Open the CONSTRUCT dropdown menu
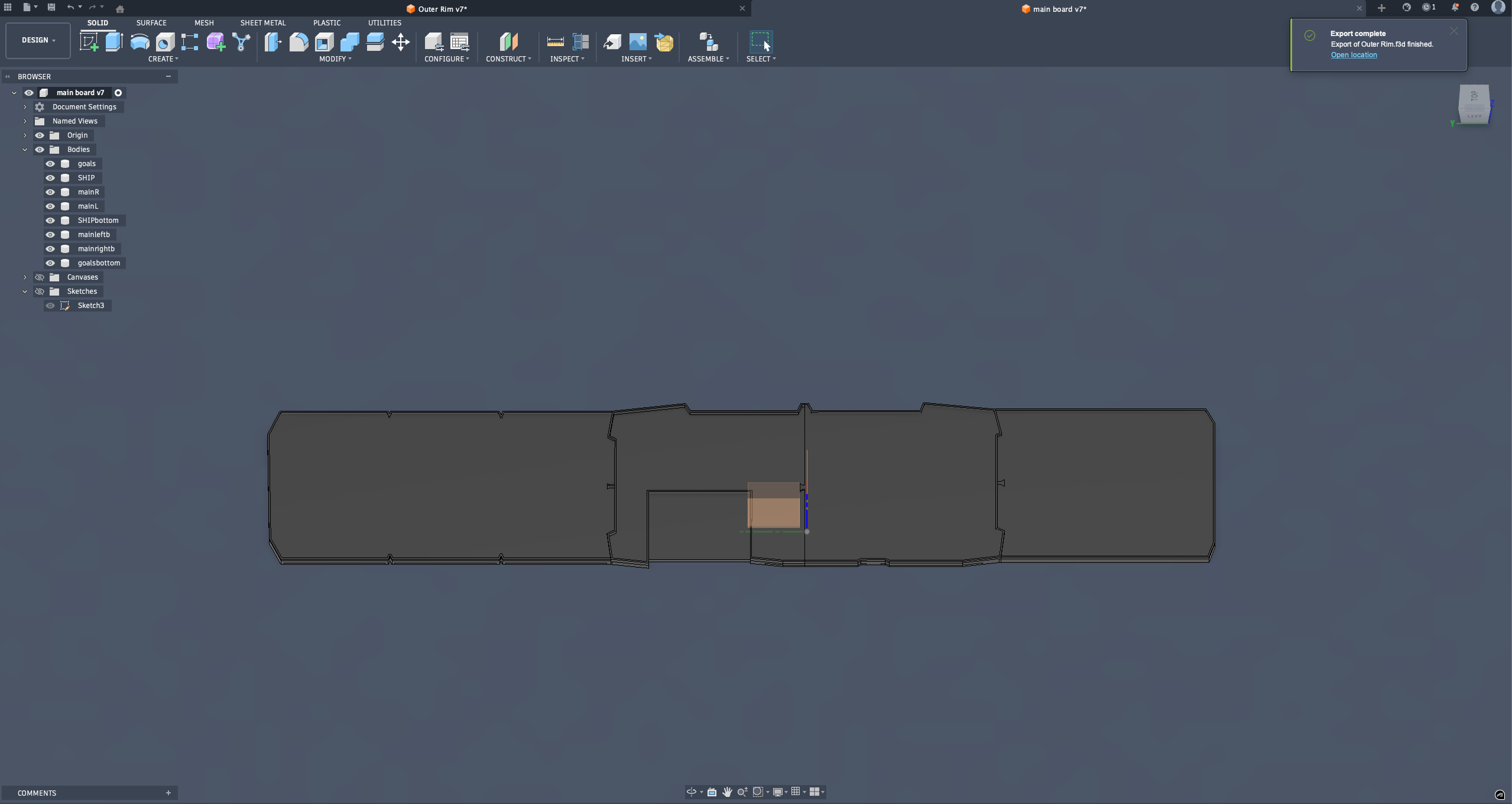 point(508,59)
